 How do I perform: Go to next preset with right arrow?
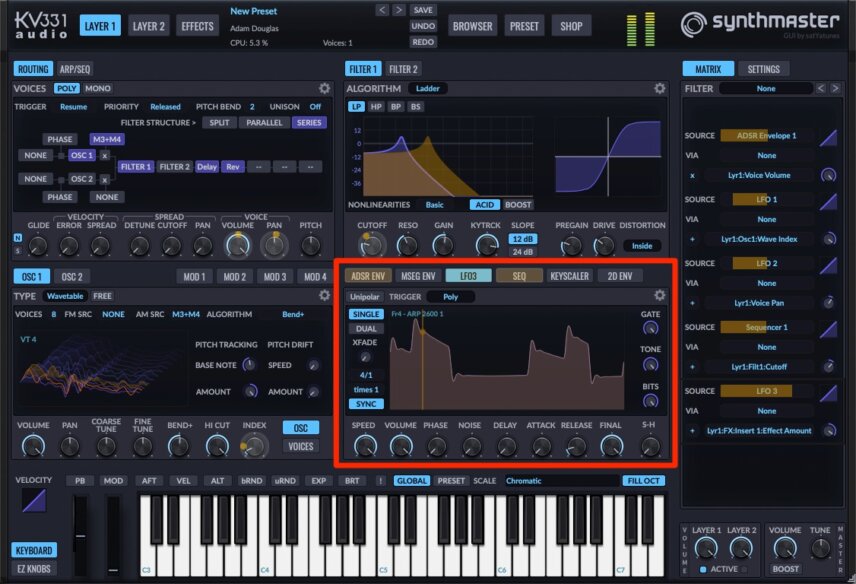point(399,10)
